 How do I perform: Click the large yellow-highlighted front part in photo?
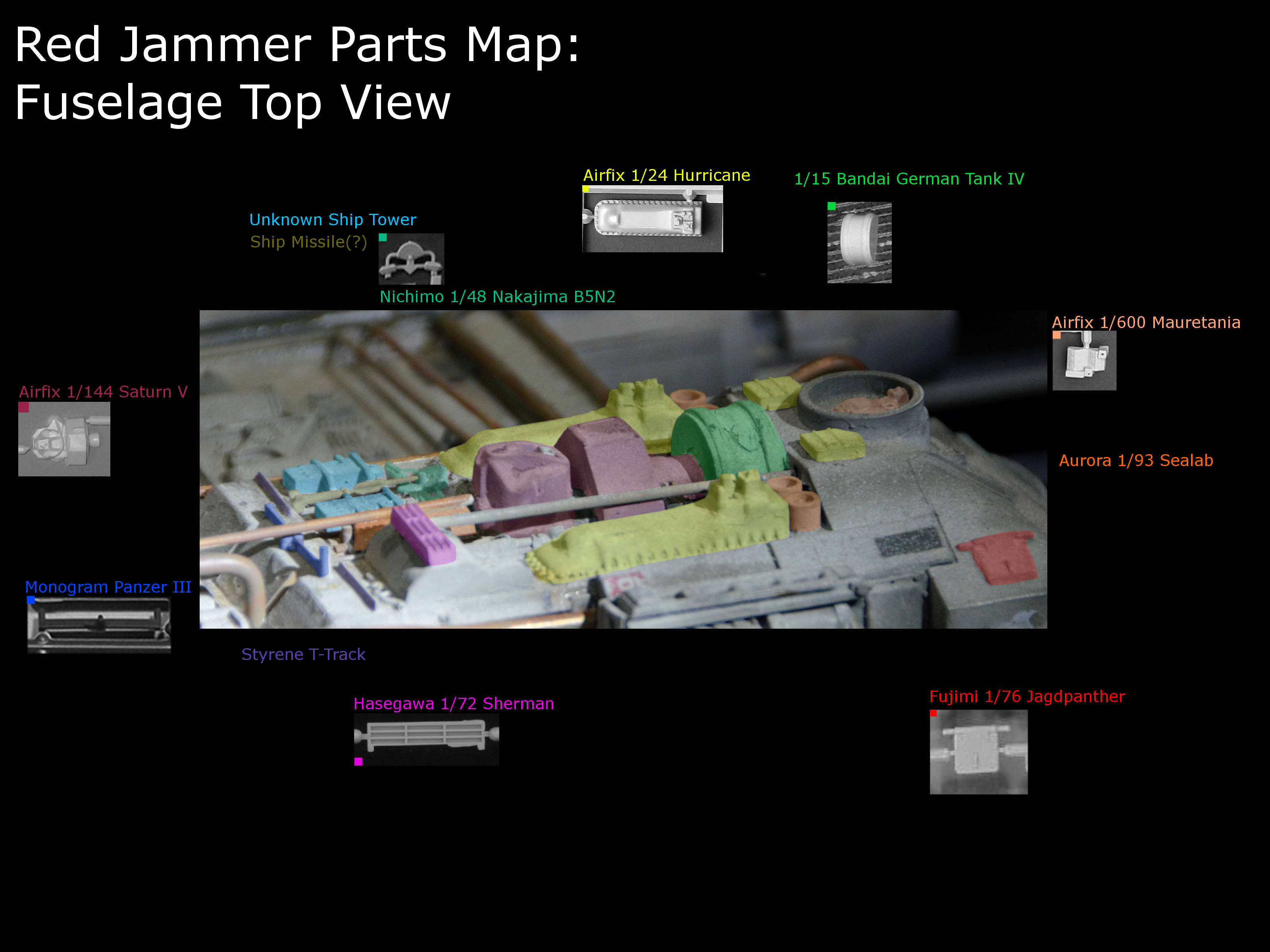657,531
